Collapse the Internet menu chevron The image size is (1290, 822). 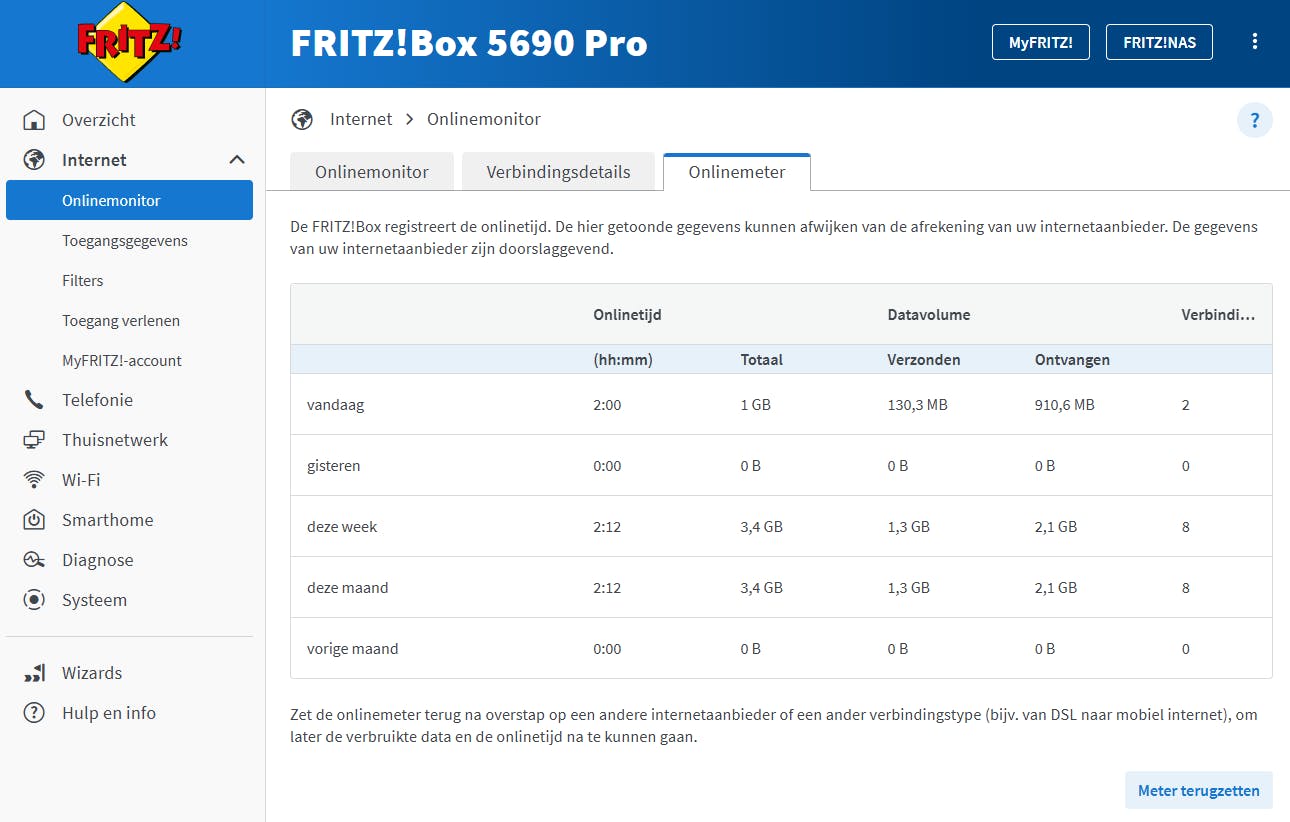pyautogui.click(x=237, y=159)
